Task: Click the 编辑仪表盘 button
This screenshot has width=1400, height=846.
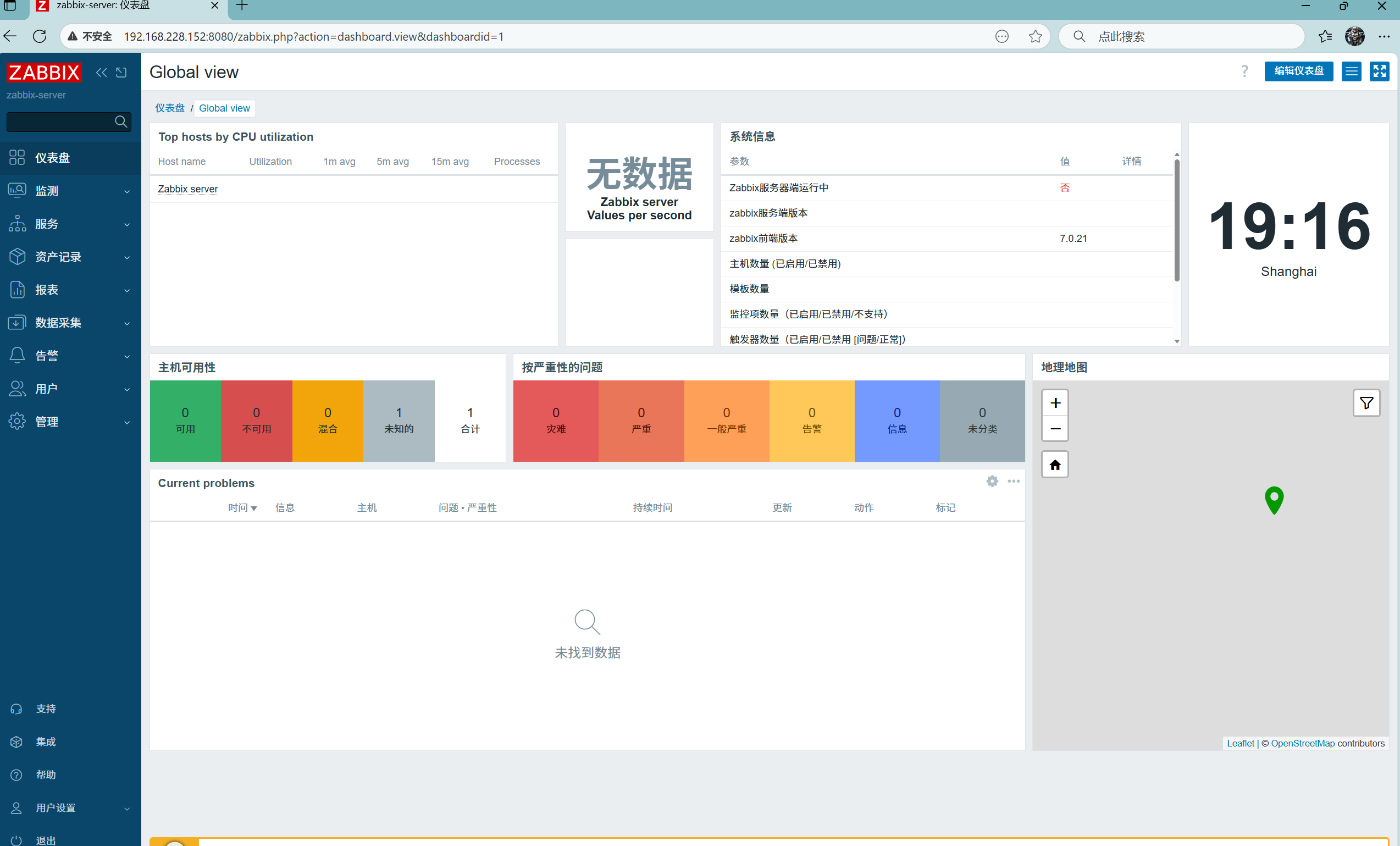Action: [x=1298, y=71]
